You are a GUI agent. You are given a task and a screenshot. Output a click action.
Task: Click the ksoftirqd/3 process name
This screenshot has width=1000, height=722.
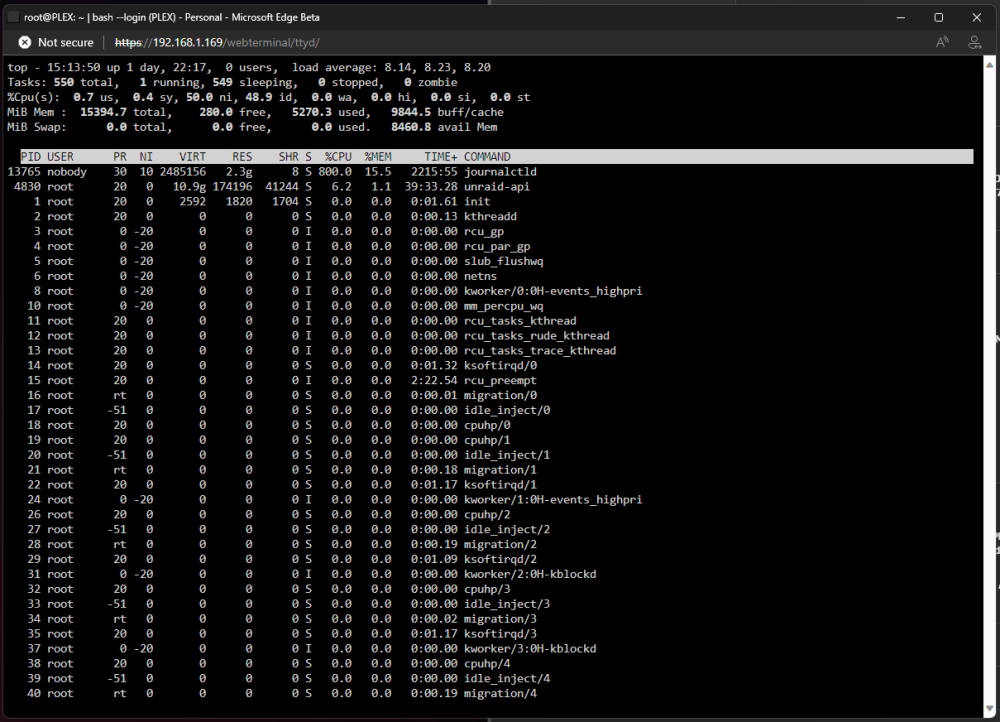[501, 634]
